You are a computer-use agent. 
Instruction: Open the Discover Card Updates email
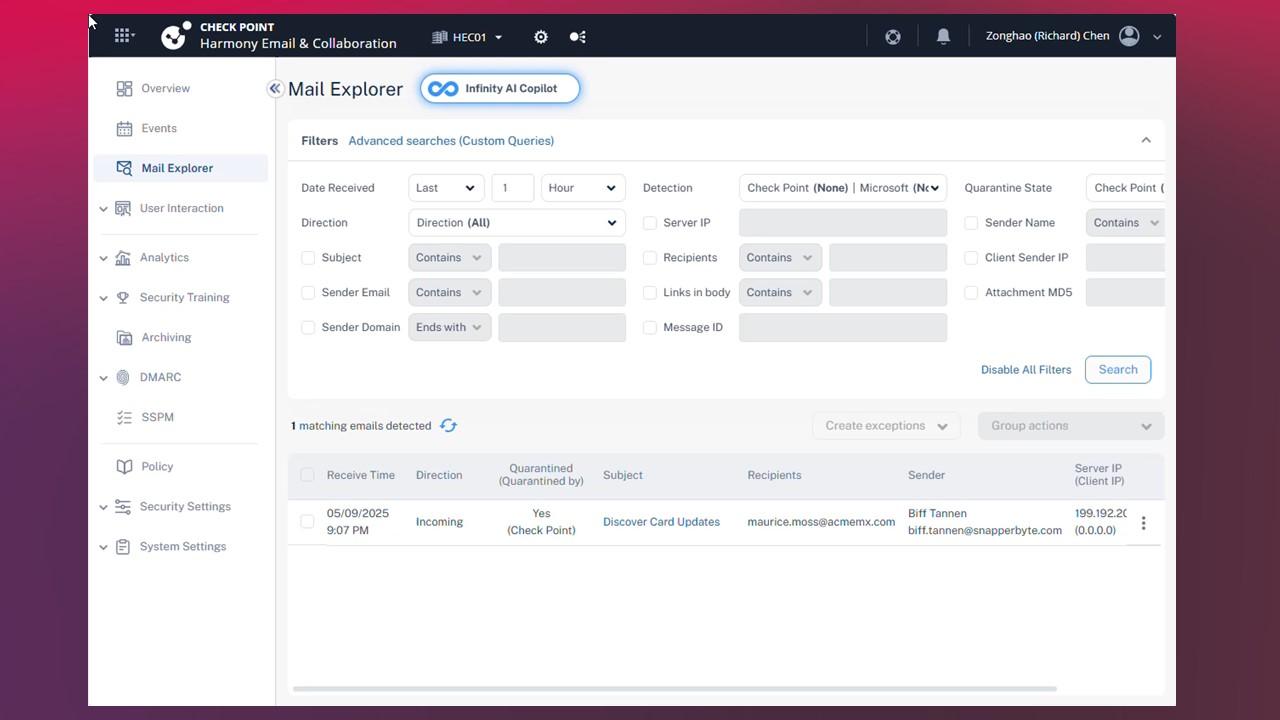pos(661,522)
